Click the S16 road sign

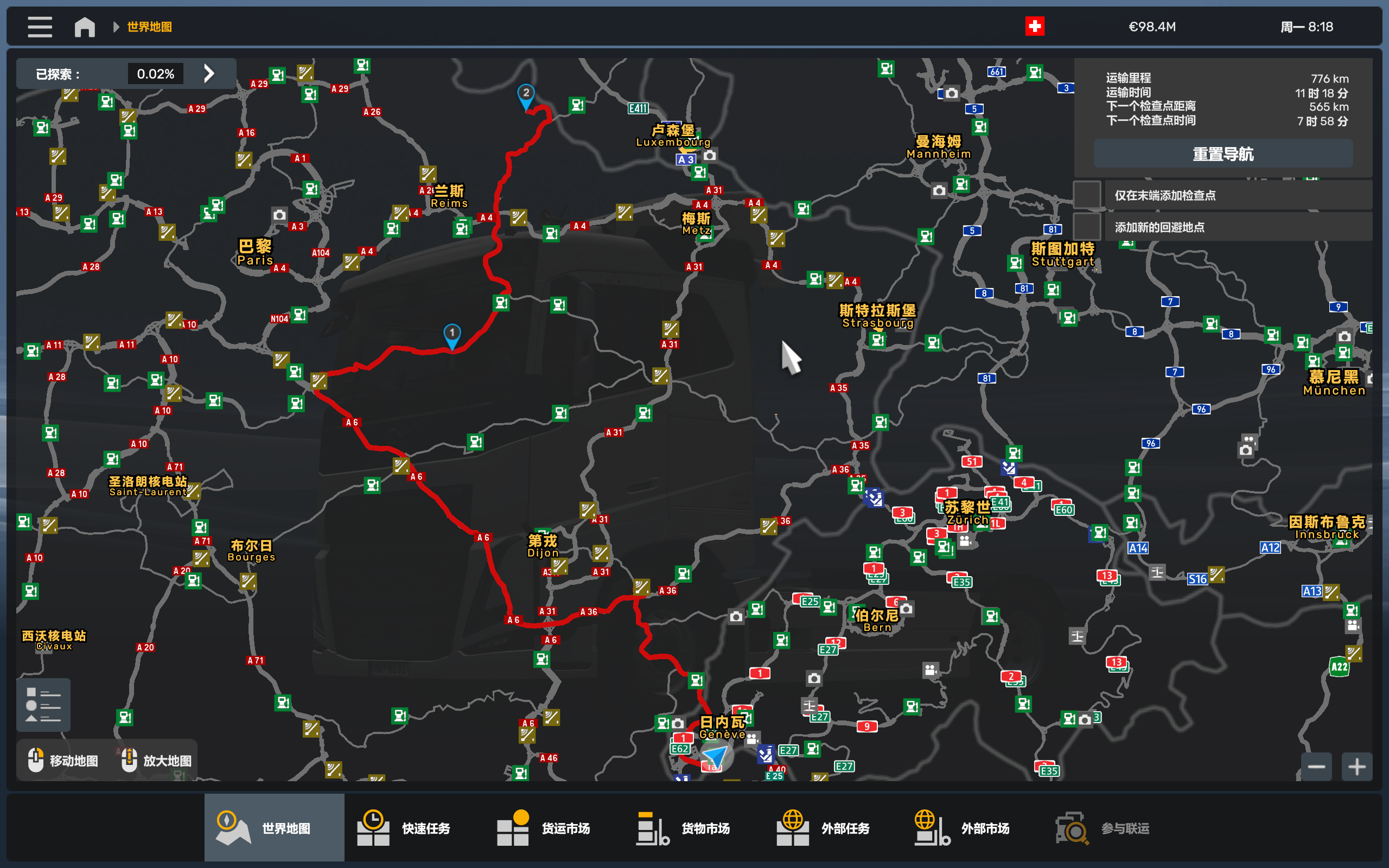pos(1197,579)
